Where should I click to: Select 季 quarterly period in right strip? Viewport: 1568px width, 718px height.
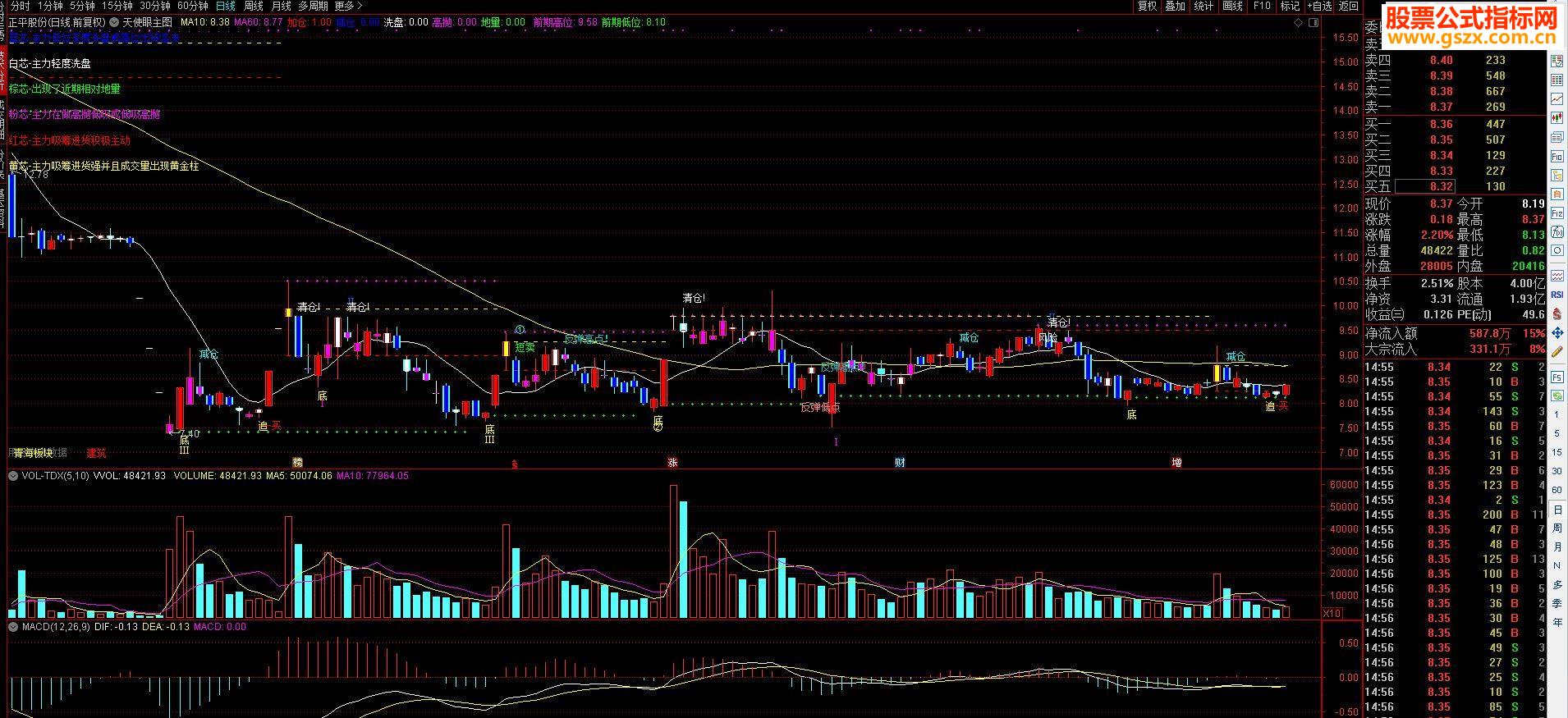1557,603
